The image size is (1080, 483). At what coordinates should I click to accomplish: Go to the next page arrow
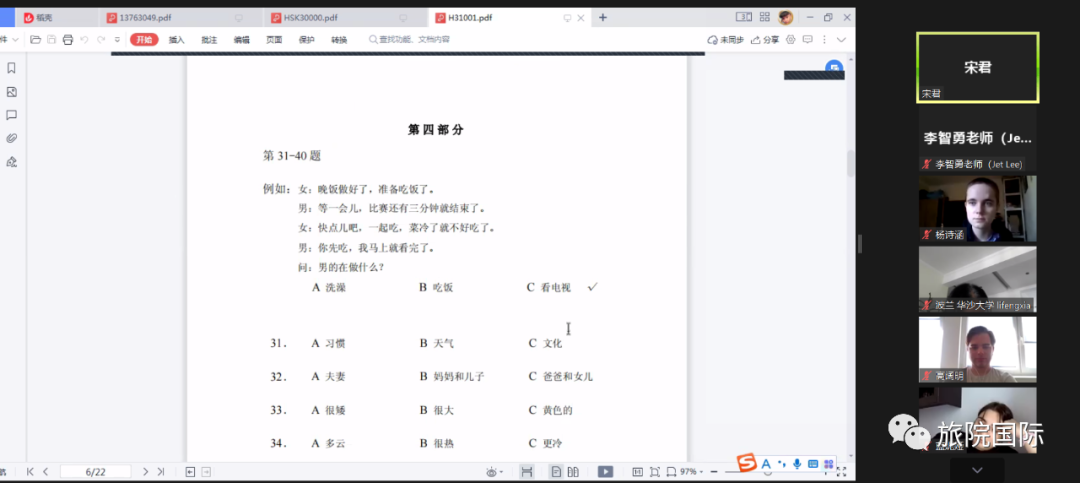point(145,471)
